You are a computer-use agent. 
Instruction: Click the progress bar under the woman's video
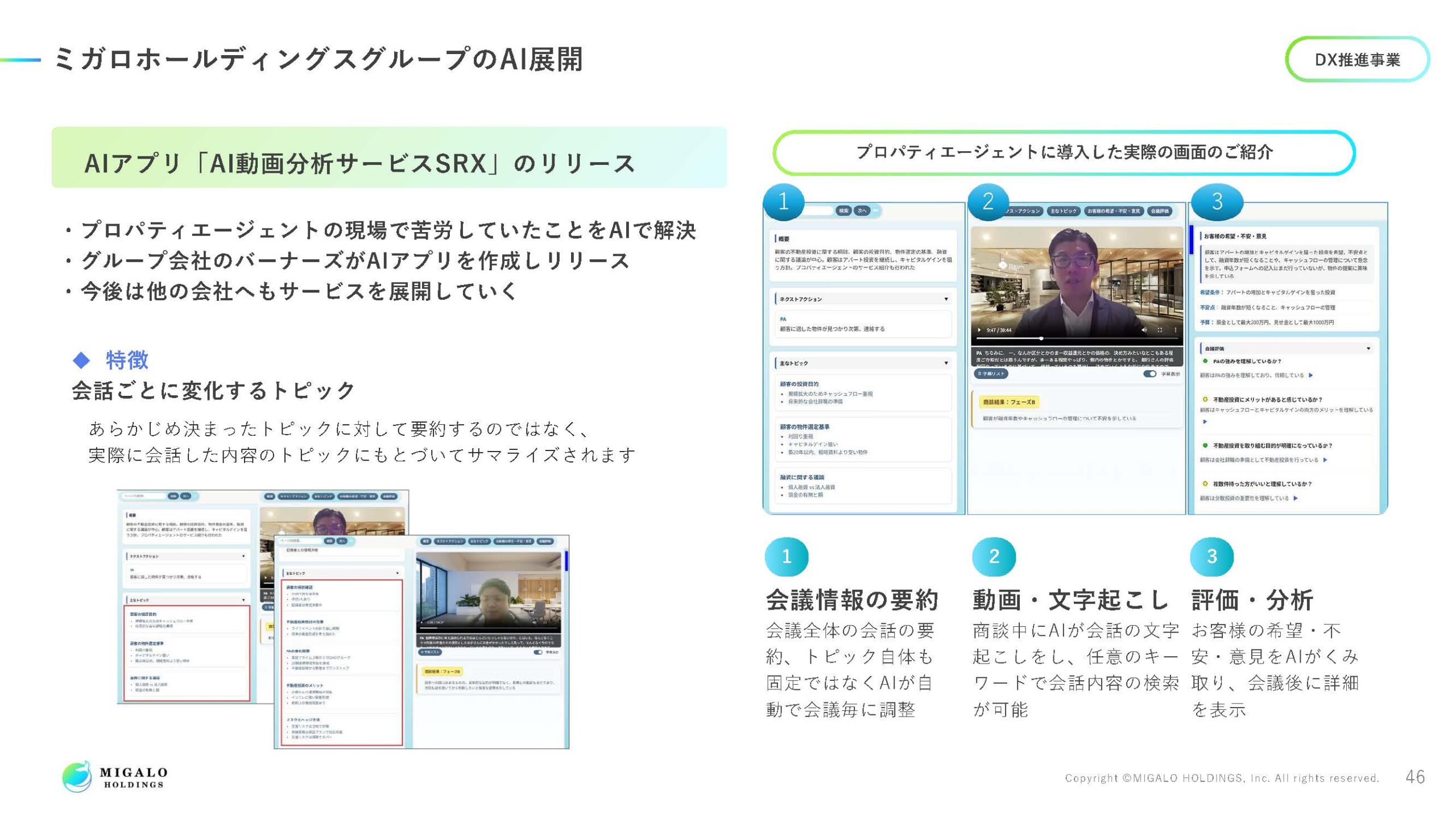(489, 628)
